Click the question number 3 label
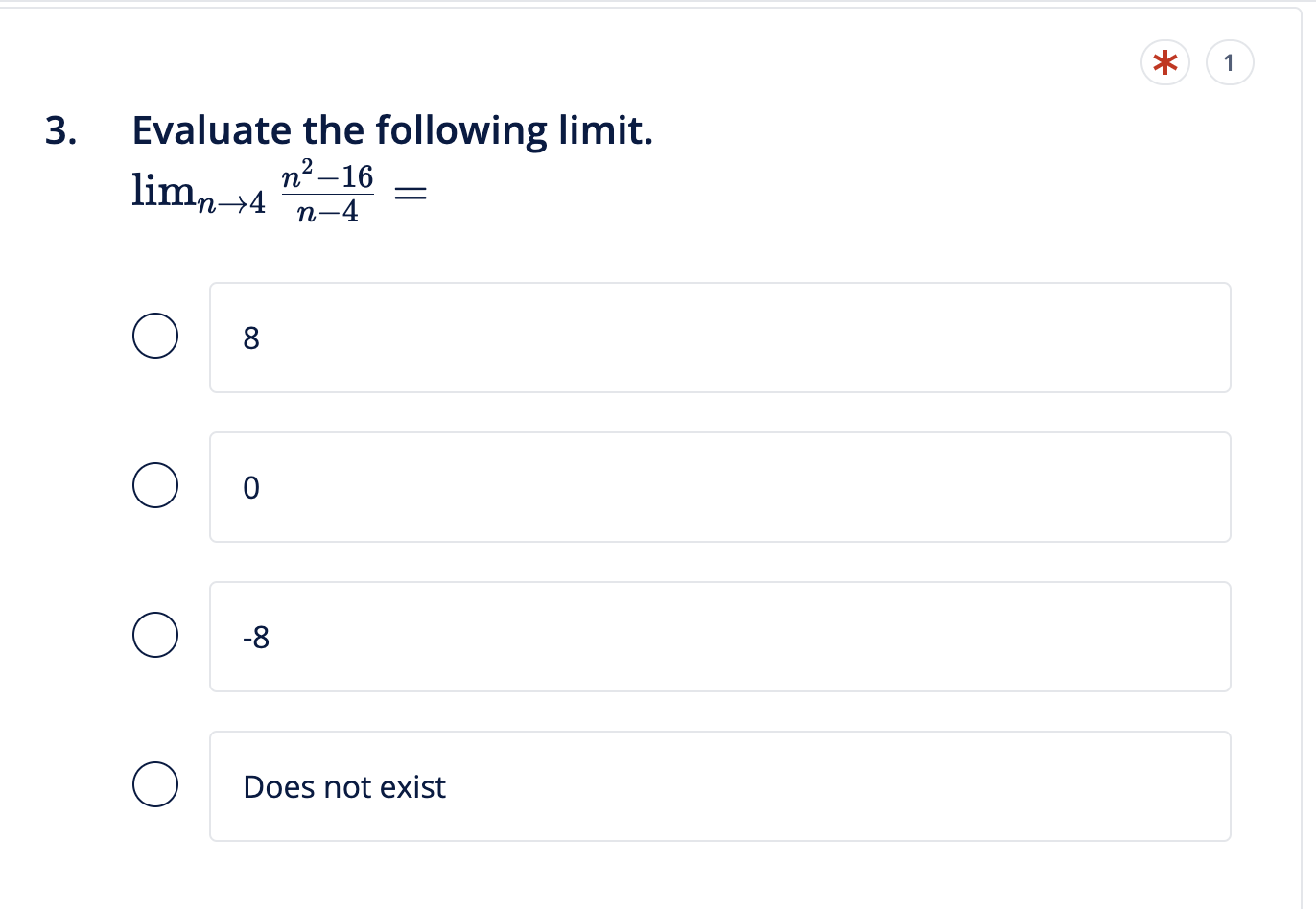This screenshot has height=909, width=1316. click(x=58, y=130)
